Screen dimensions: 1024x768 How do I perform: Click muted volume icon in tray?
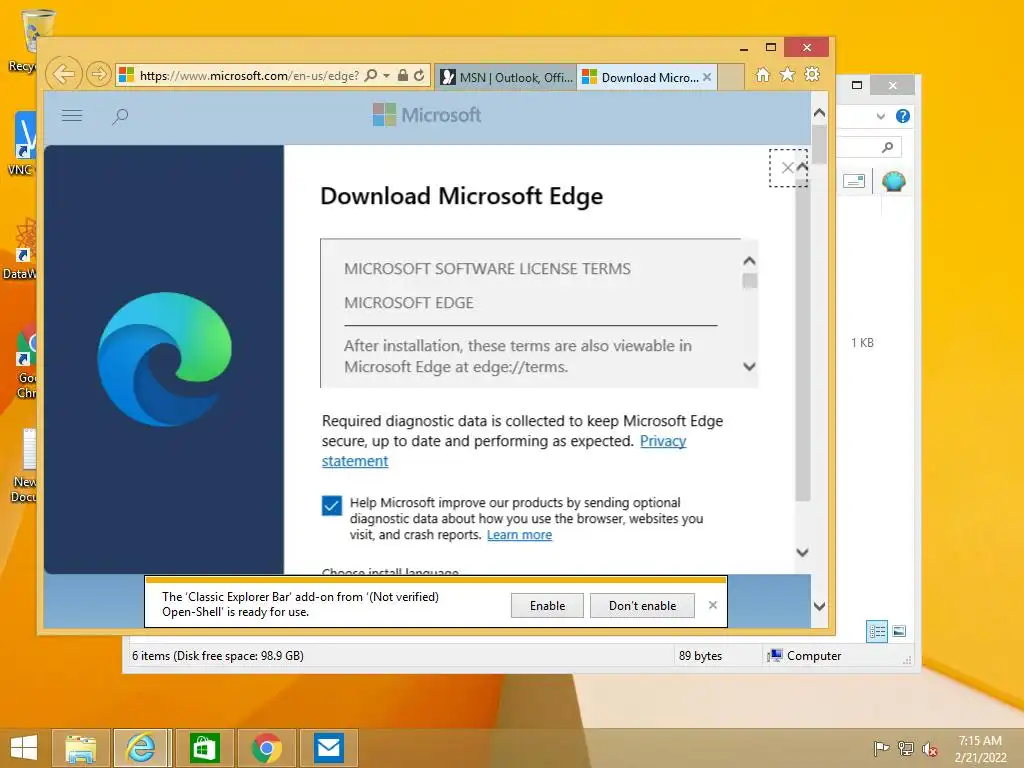point(930,749)
